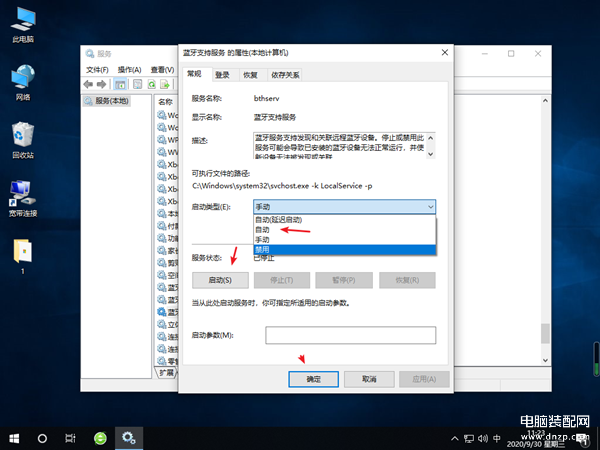Click the Services gear taskbar icon
Screen dimensions: 600x450
(129, 438)
